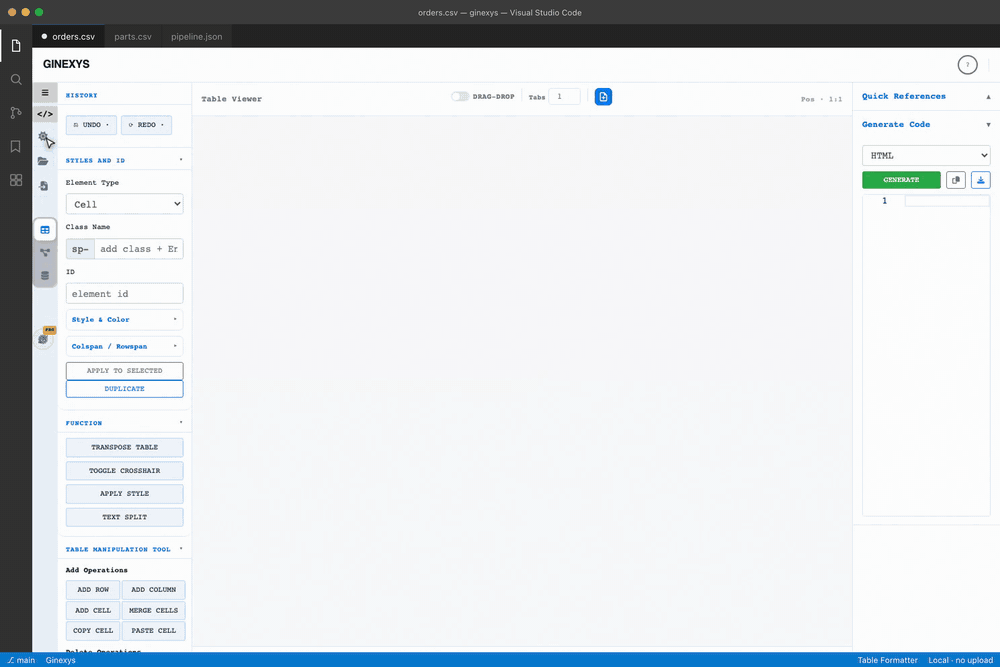Screen dimensions: 1000x667
Task: Collapse the TABLE MANIPULATION TOOL section
Action: [180, 549]
